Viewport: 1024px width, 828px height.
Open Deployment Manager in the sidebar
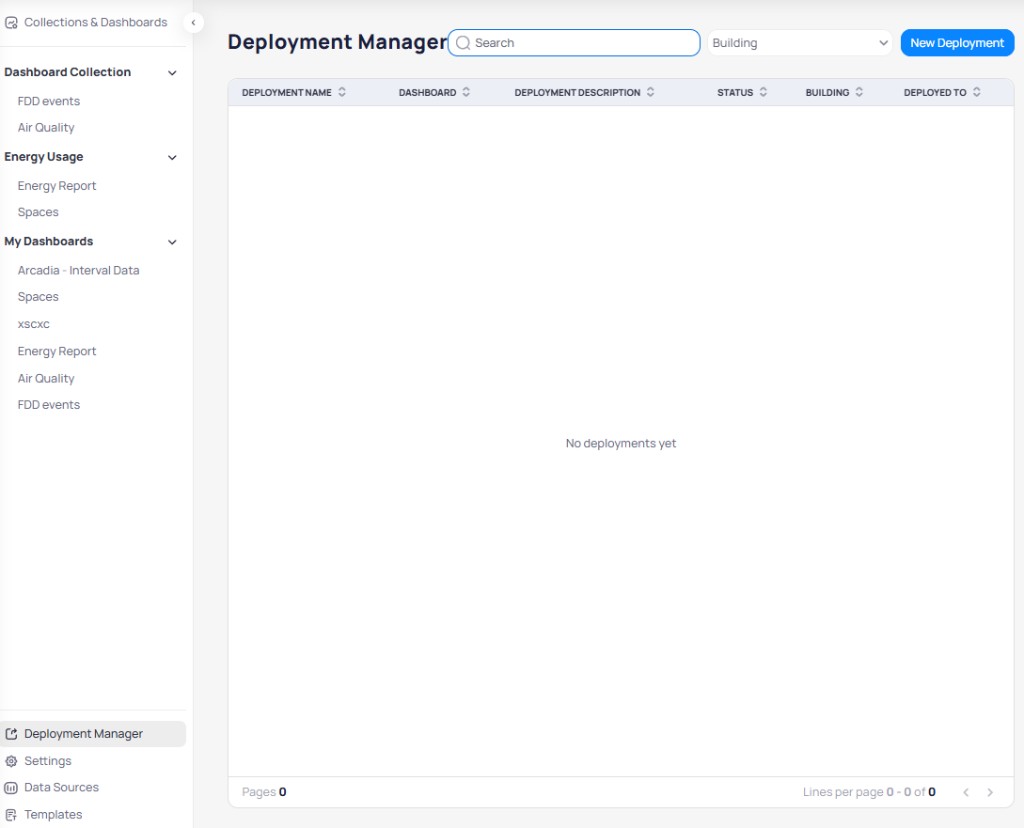pyautogui.click(x=93, y=734)
